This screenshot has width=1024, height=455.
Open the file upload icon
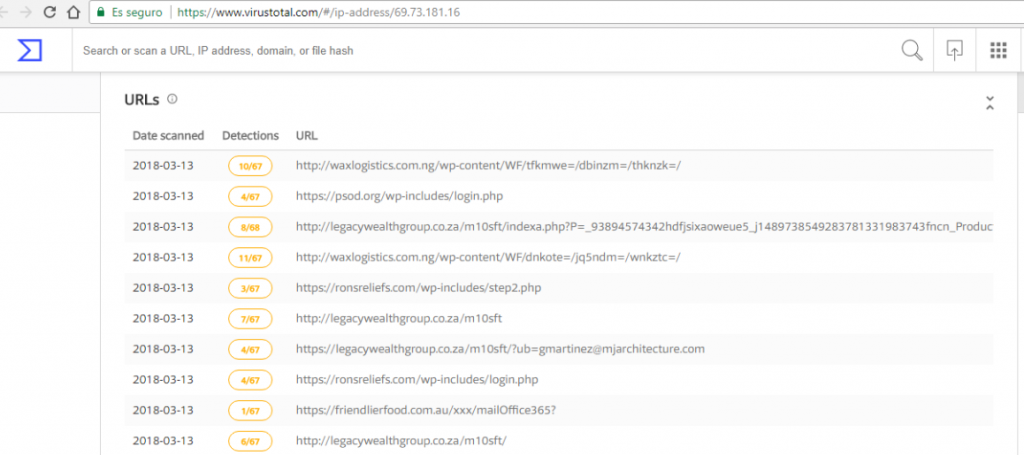[x=955, y=50]
